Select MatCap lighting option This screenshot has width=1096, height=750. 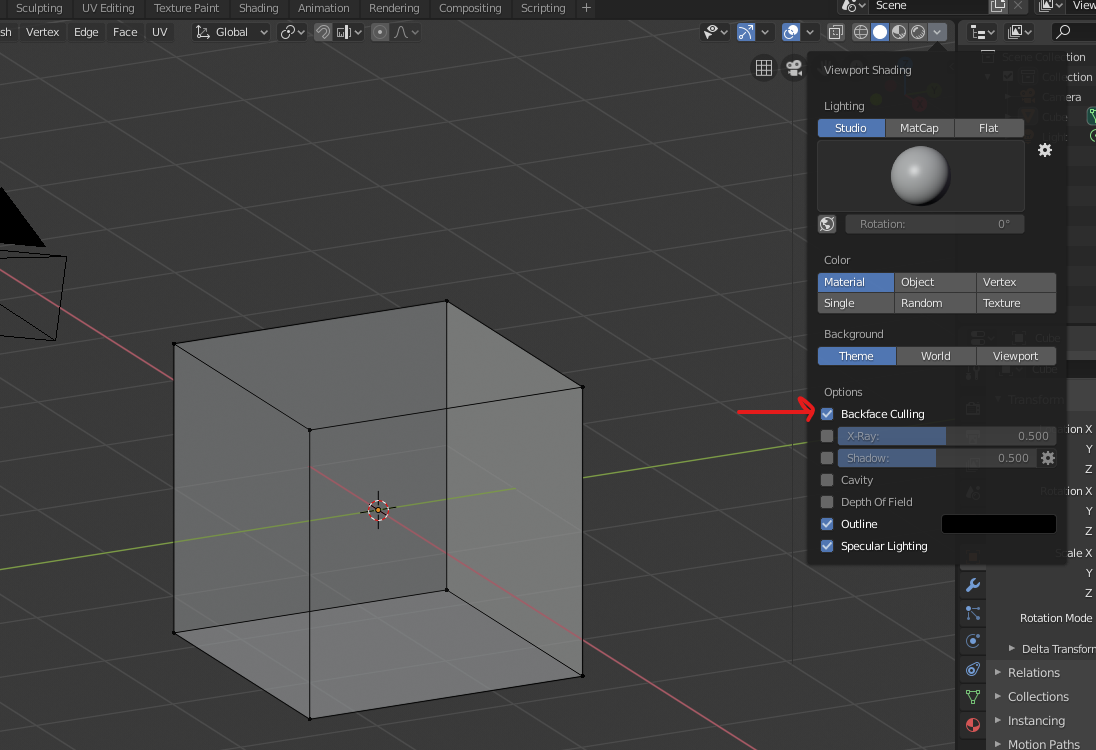click(919, 128)
